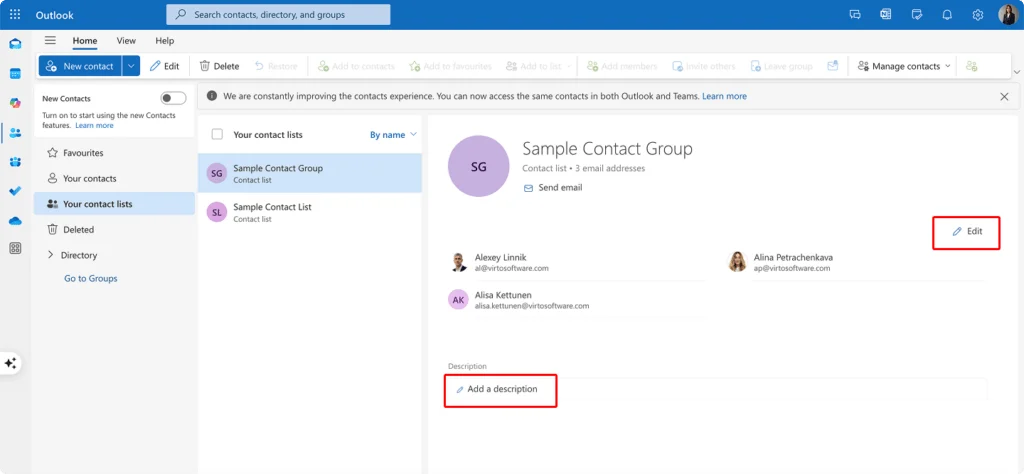Click Invite others in toolbar
The width and height of the screenshot is (1024, 474).
704,66
